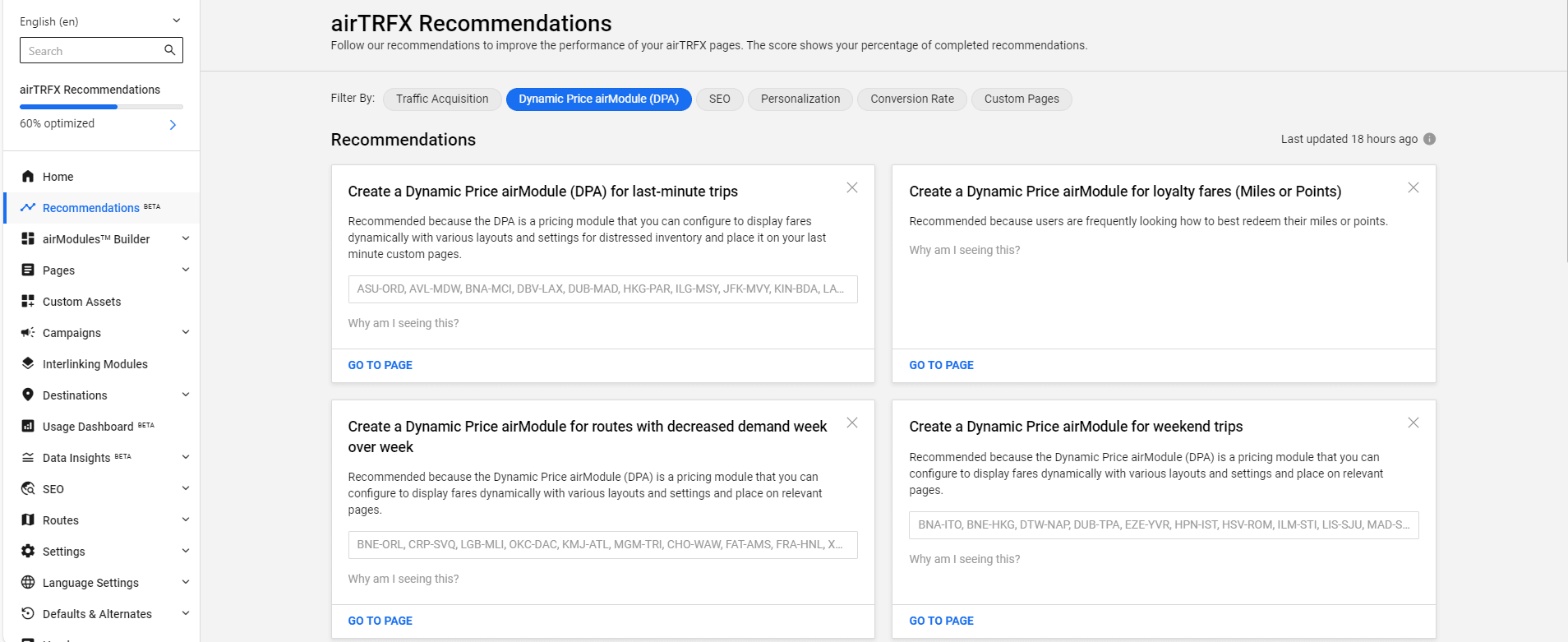Viewport: 1568px width, 642px height.
Task: Go to page for weekend trips recommendation
Action: click(x=941, y=621)
